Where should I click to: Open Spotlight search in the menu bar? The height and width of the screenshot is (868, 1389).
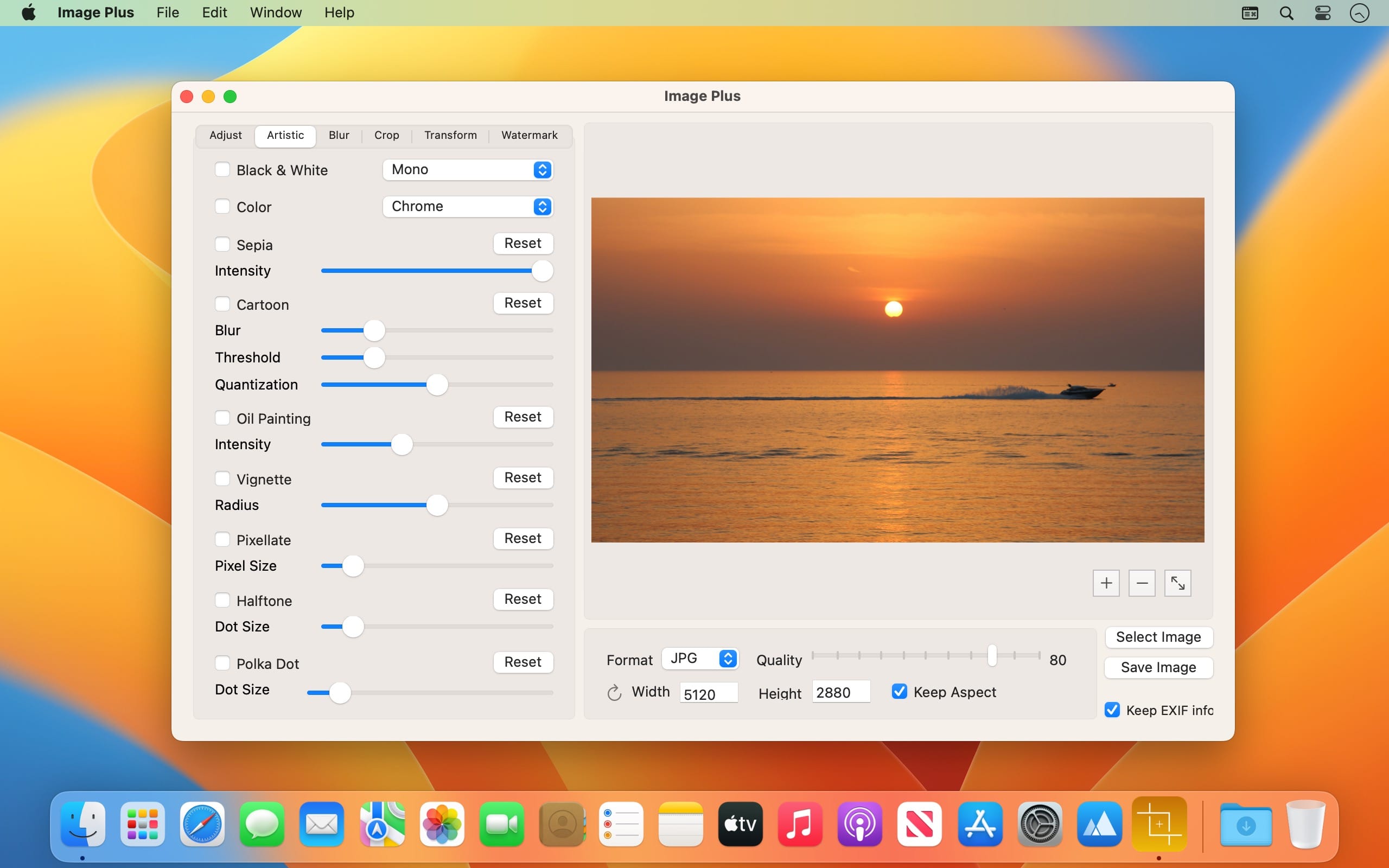(1286, 12)
